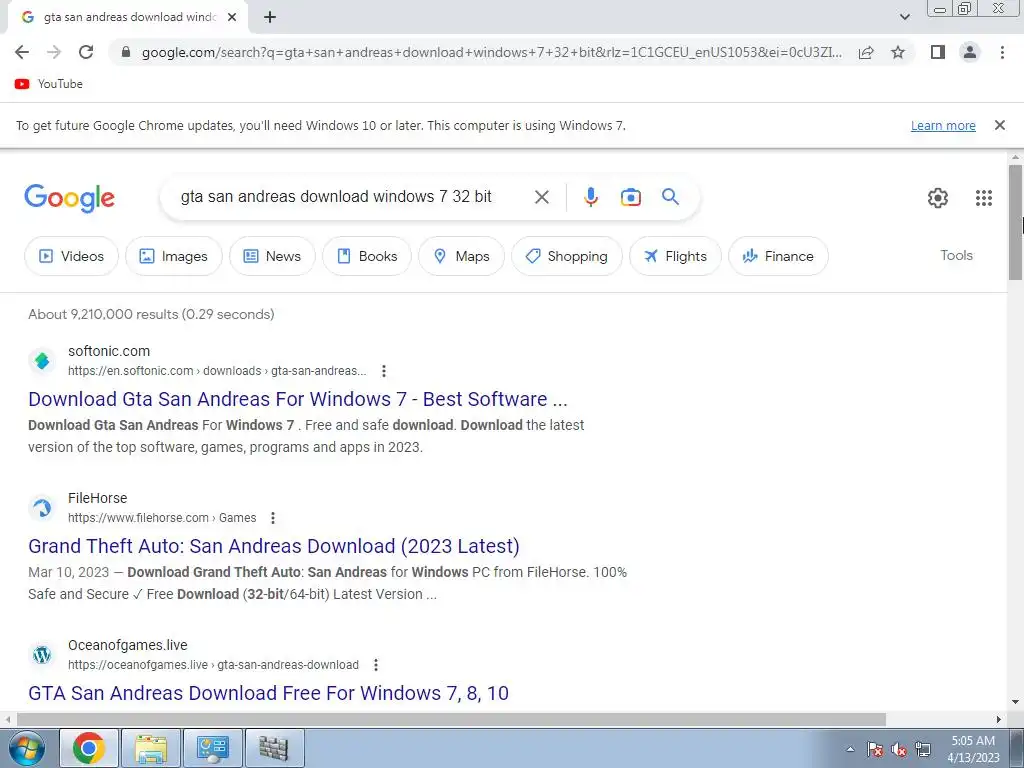Click the vertical scrollbar thumb
The width and height of the screenshot is (1024, 768).
click(x=1015, y=222)
